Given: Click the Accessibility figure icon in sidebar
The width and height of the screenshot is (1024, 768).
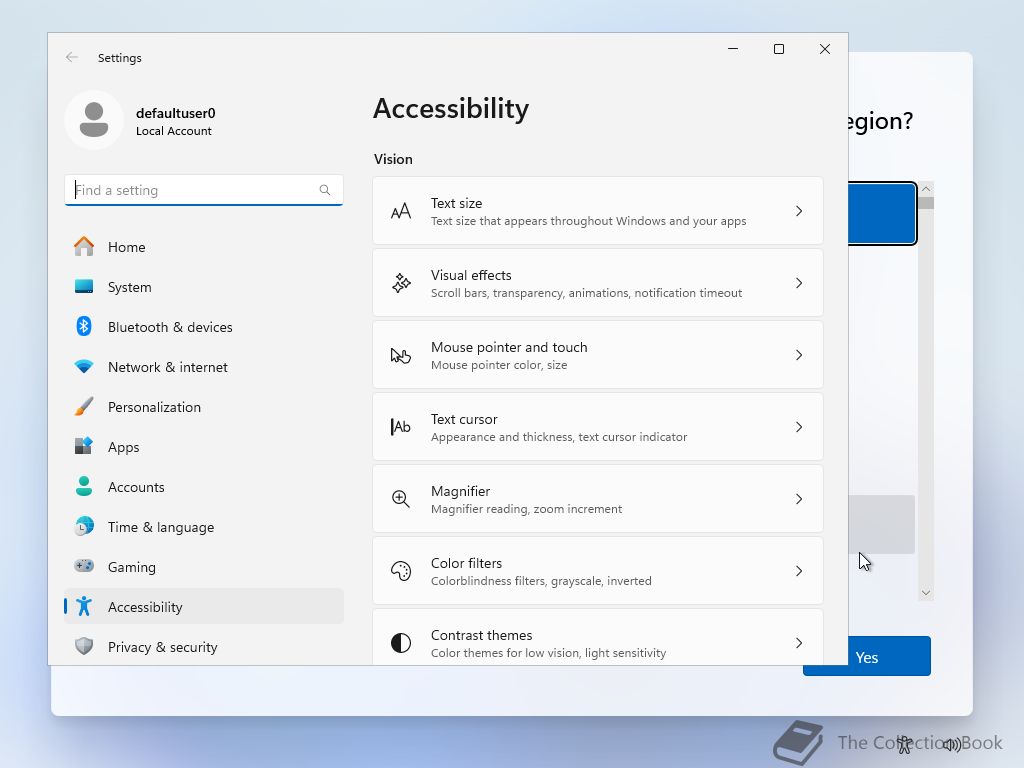Looking at the screenshot, I should [84, 607].
